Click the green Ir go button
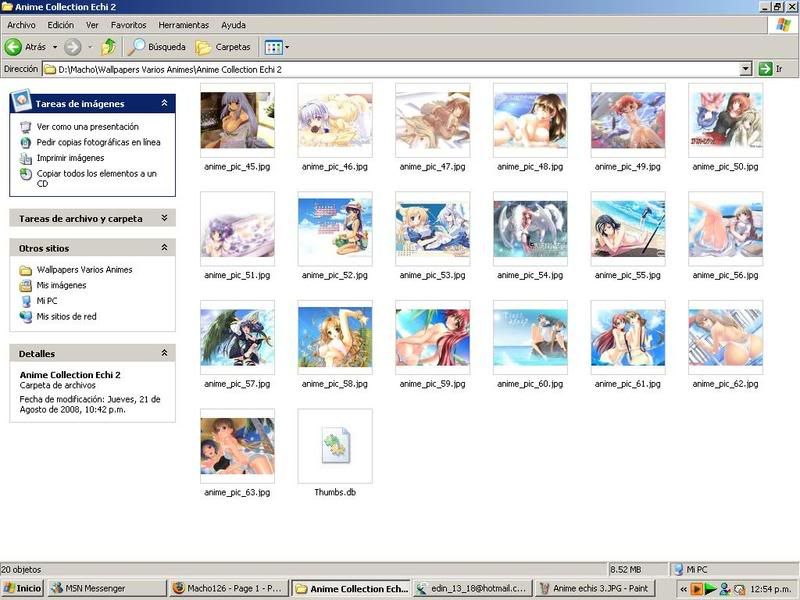The image size is (800, 600). pos(770,68)
